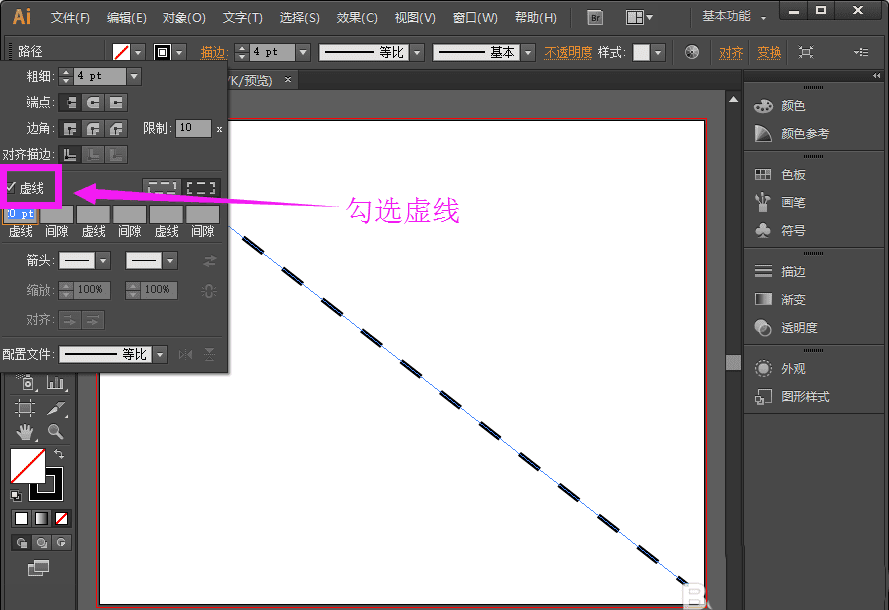Reset default fill and stroke icon
889x610 pixels.
point(16,496)
